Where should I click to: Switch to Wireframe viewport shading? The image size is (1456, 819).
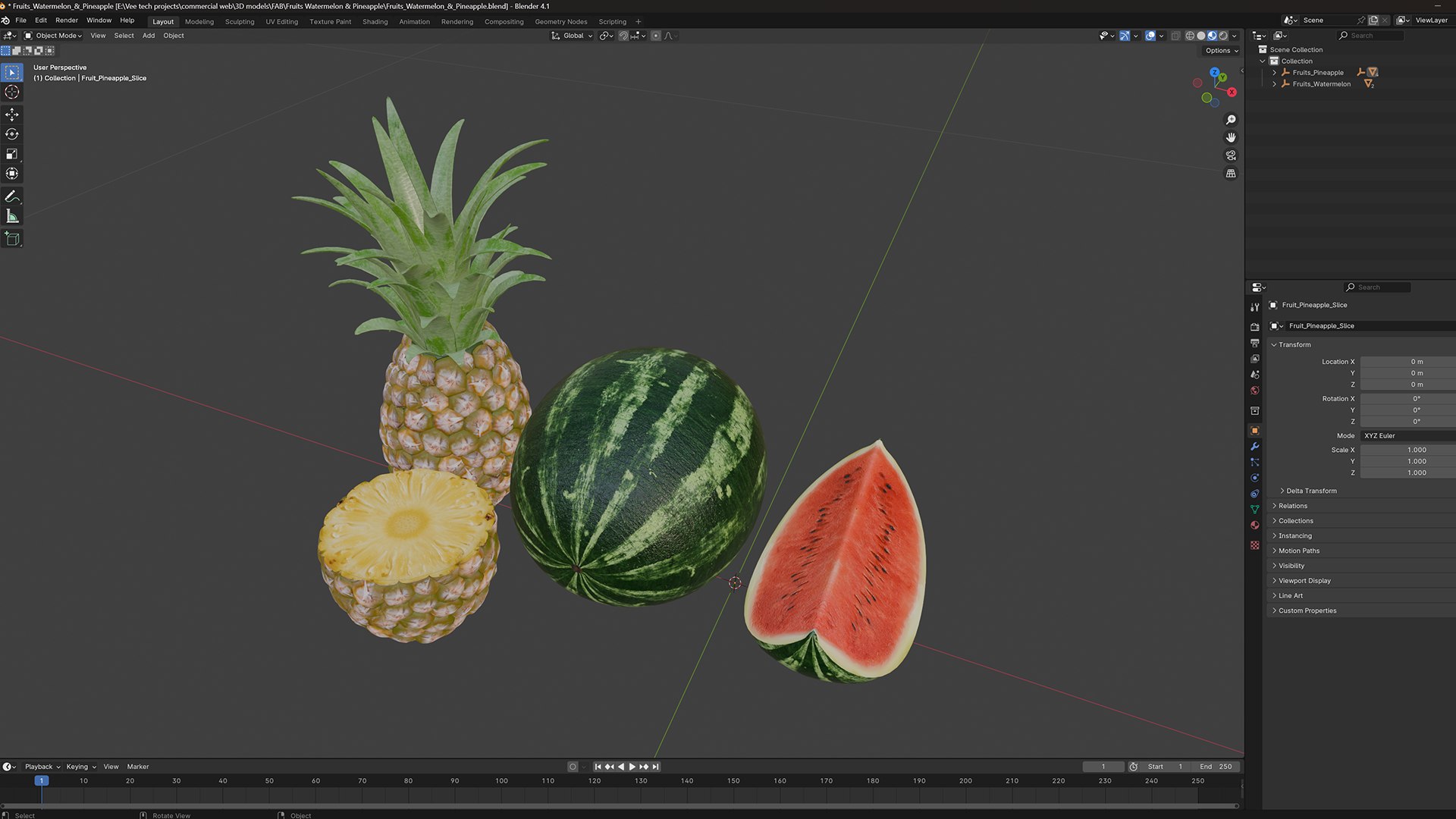click(1190, 36)
